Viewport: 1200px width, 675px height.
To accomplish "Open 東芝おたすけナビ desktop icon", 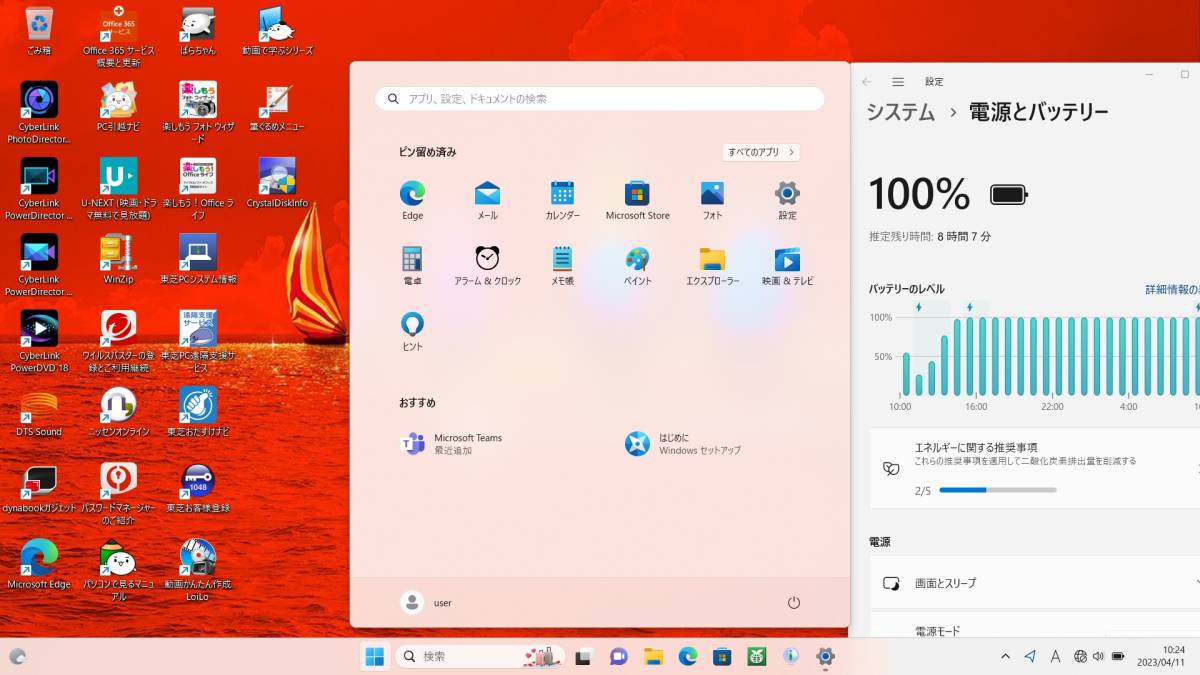I will click(x=198, y=411).
